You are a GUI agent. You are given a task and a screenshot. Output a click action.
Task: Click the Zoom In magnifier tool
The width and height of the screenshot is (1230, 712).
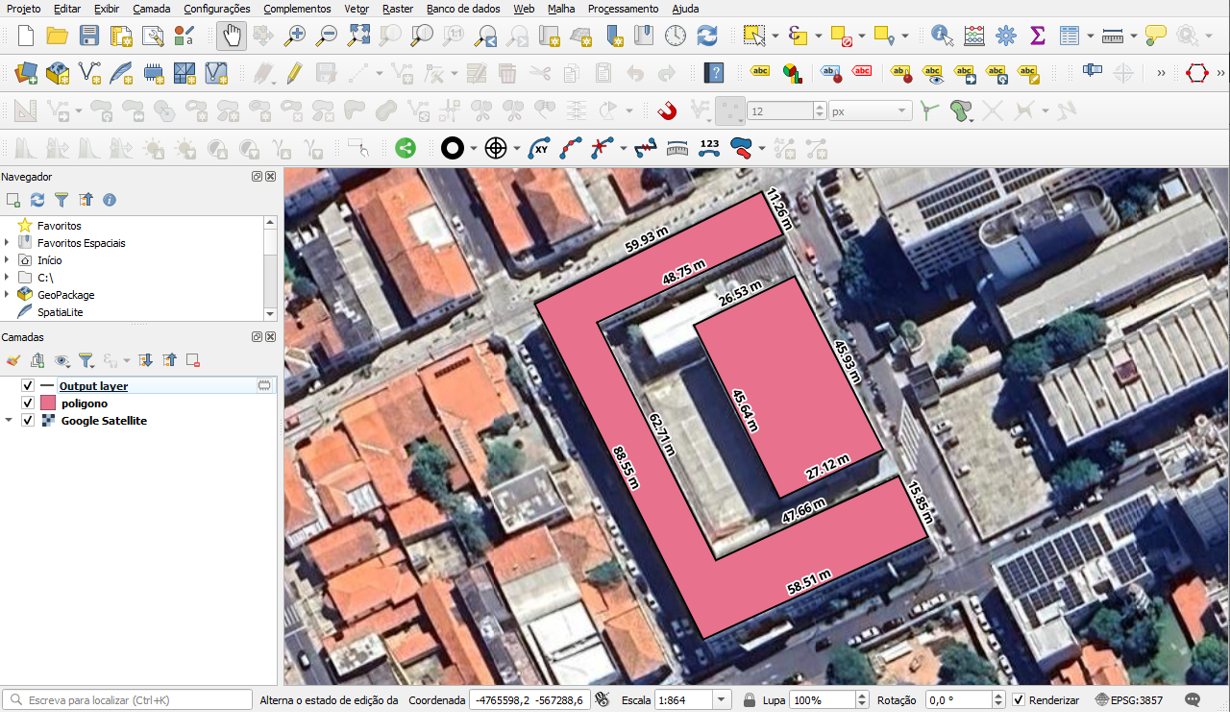[x=295, y=36]
